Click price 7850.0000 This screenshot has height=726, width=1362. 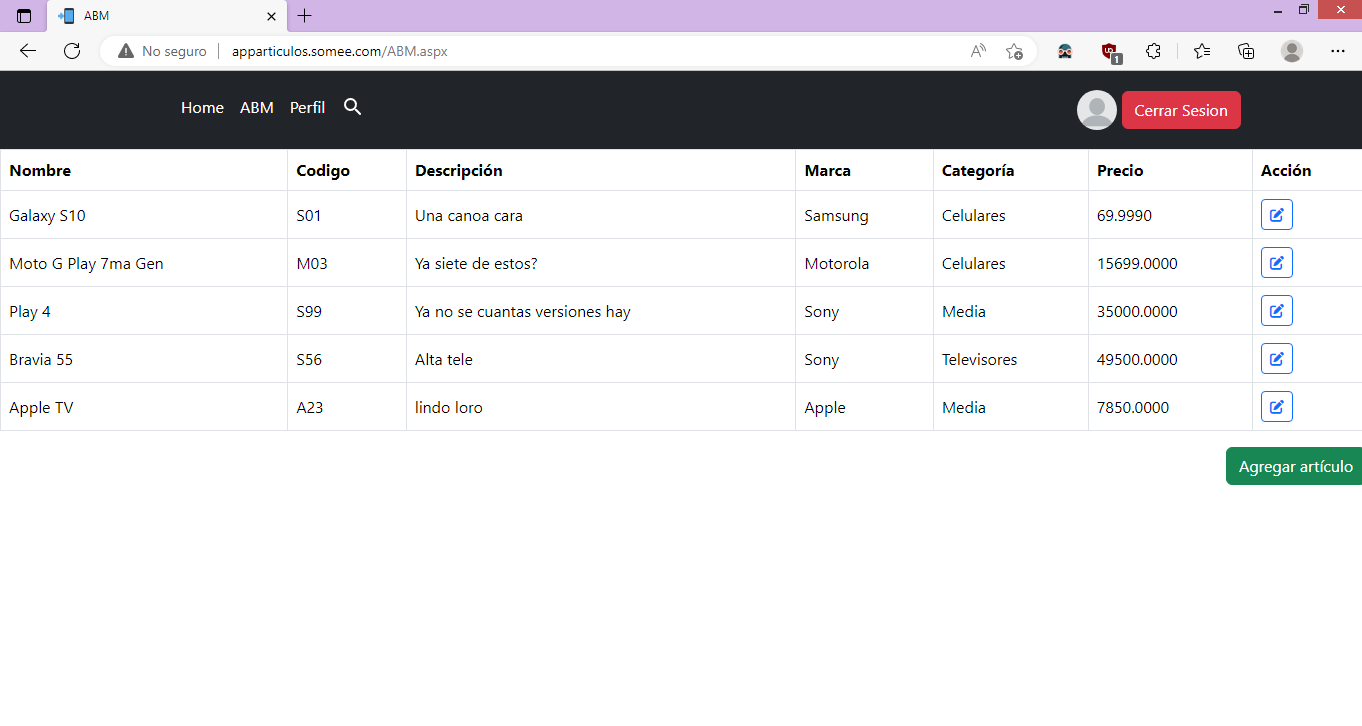[x=1133, y=407]
